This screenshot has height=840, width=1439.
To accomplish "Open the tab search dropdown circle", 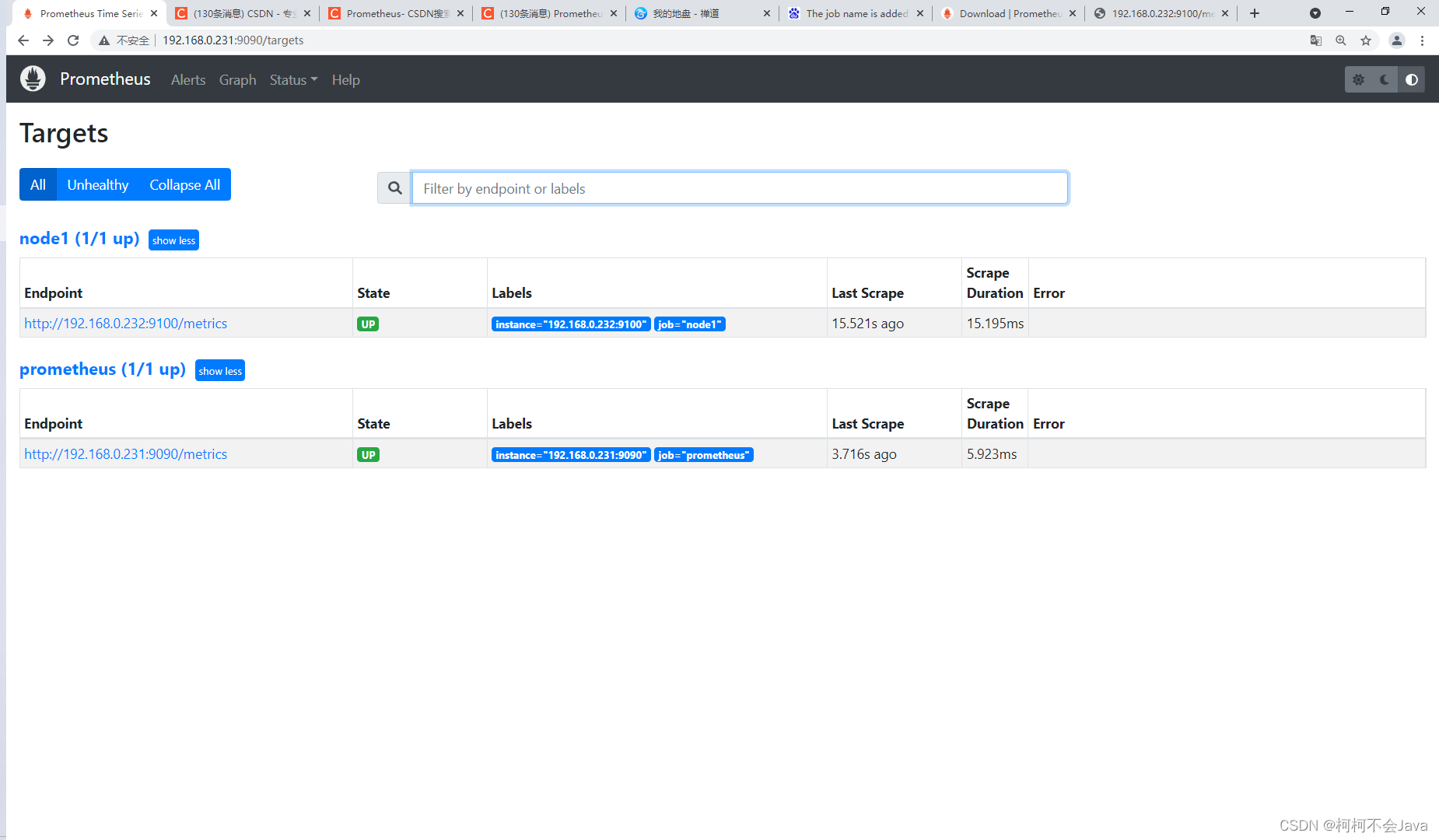I will tap(1315, 13).
